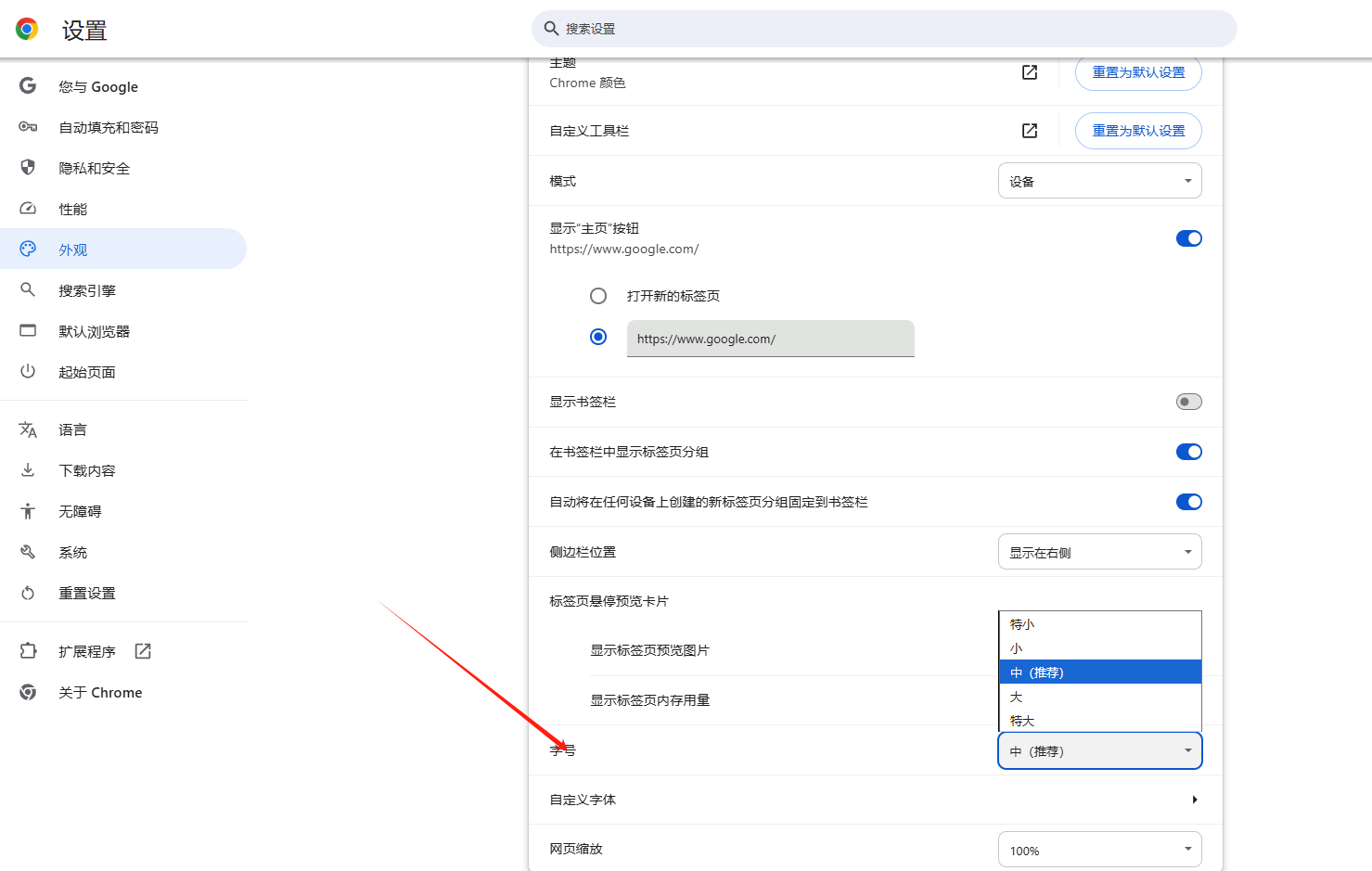Collapse the 字号 dropdown showing 中 (推荐)
This screenshot has width=1372, height=871.
click(1100, 750)
